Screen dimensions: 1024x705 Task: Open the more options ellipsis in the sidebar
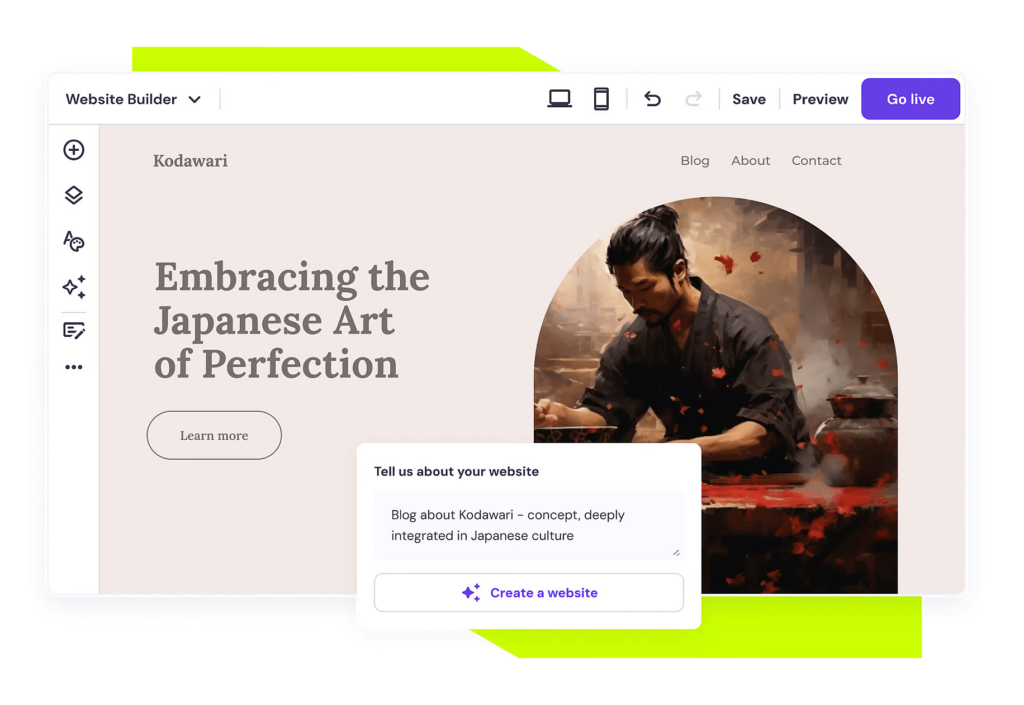[73, 366]
